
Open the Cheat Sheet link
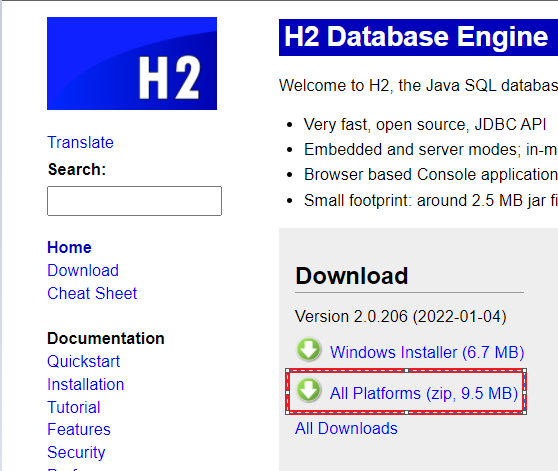[92, 293]
